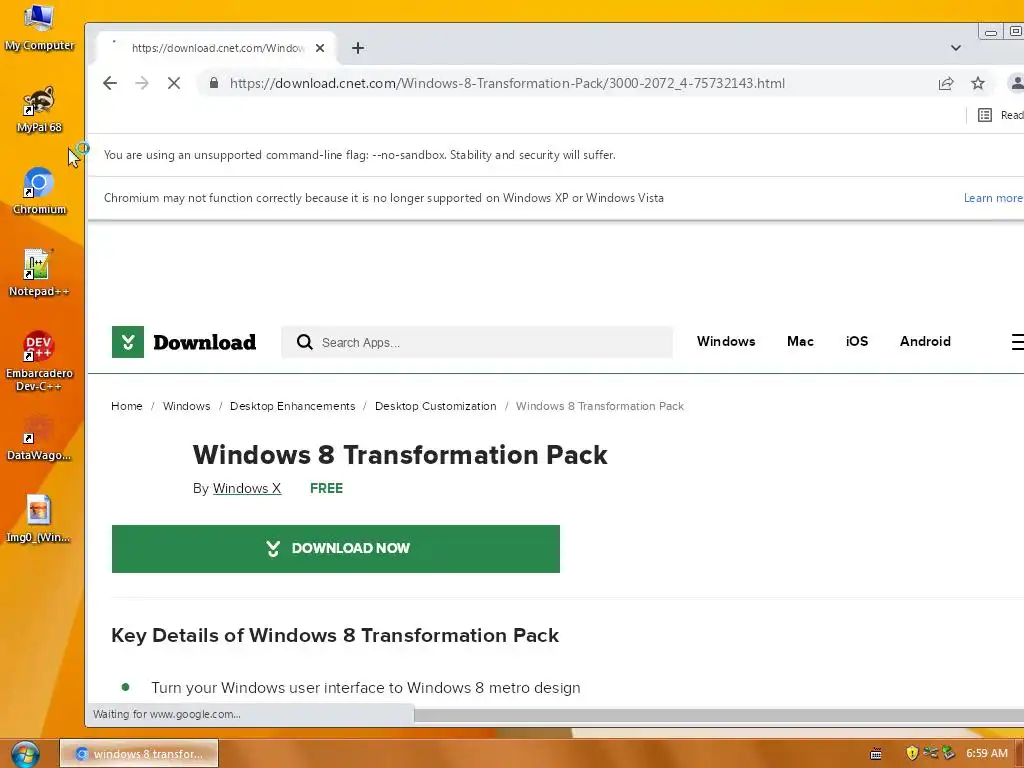This screenshot has height=768, width=1024.
Task: Minimize the Chromium window
Action: coord(991,32)
